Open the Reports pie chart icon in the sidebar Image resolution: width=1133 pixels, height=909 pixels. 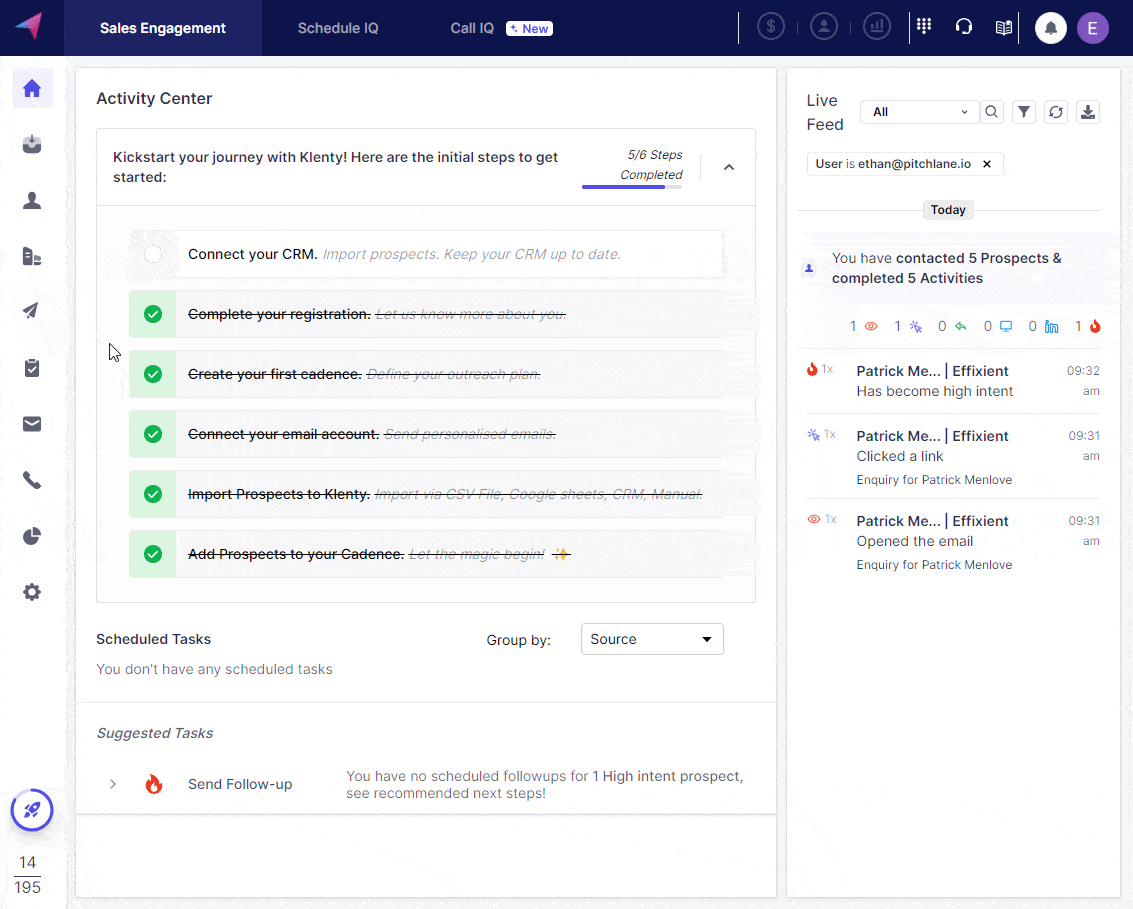[x=32, y=536]
